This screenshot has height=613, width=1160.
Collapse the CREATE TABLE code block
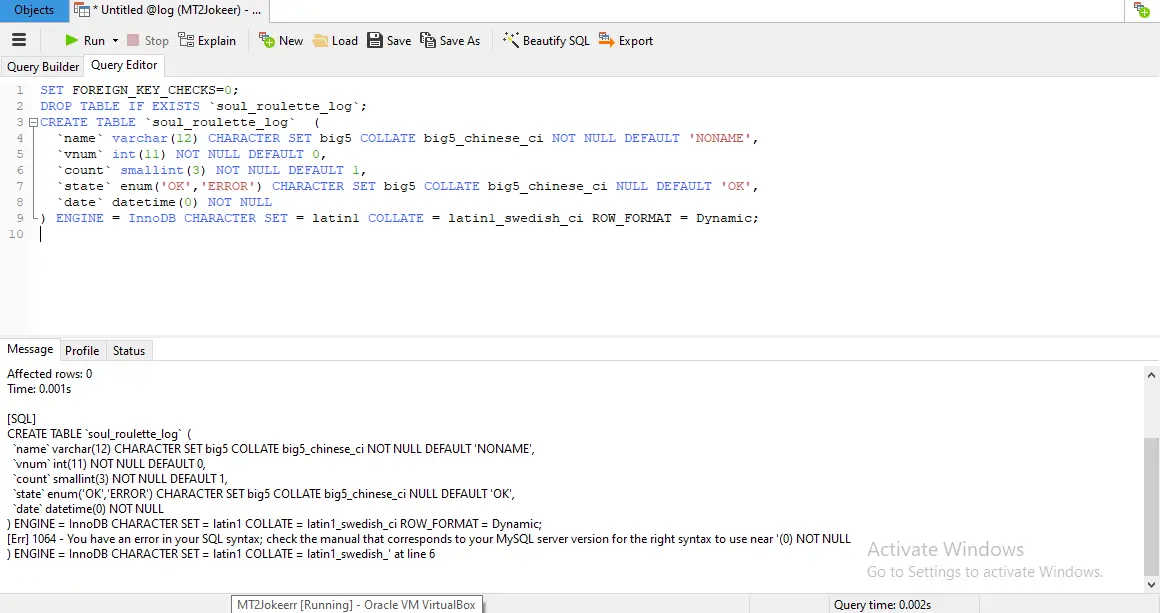tap(32, 122)
